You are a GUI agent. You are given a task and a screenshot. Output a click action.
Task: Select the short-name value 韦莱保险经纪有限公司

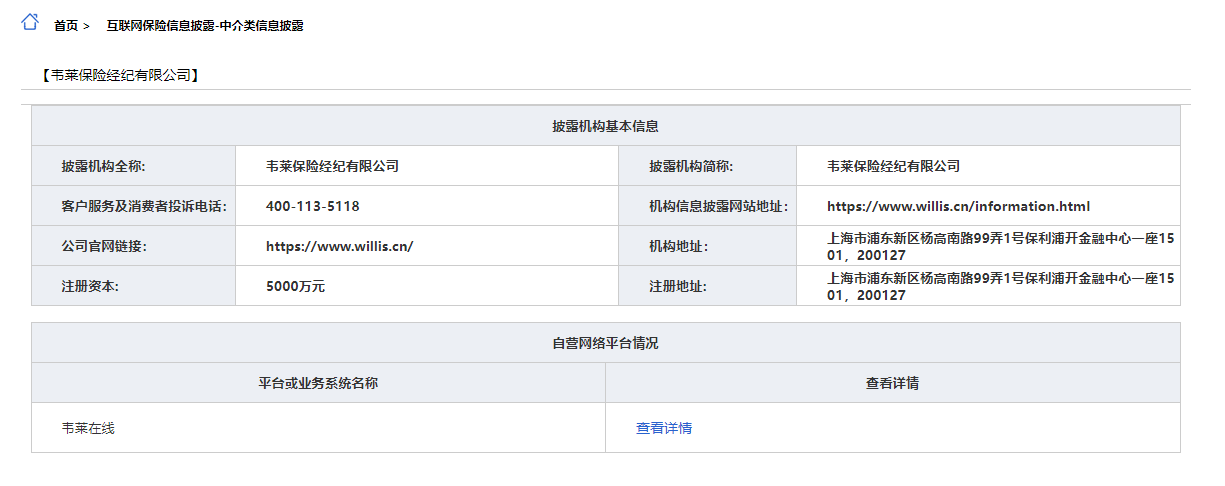coord(894,166)
